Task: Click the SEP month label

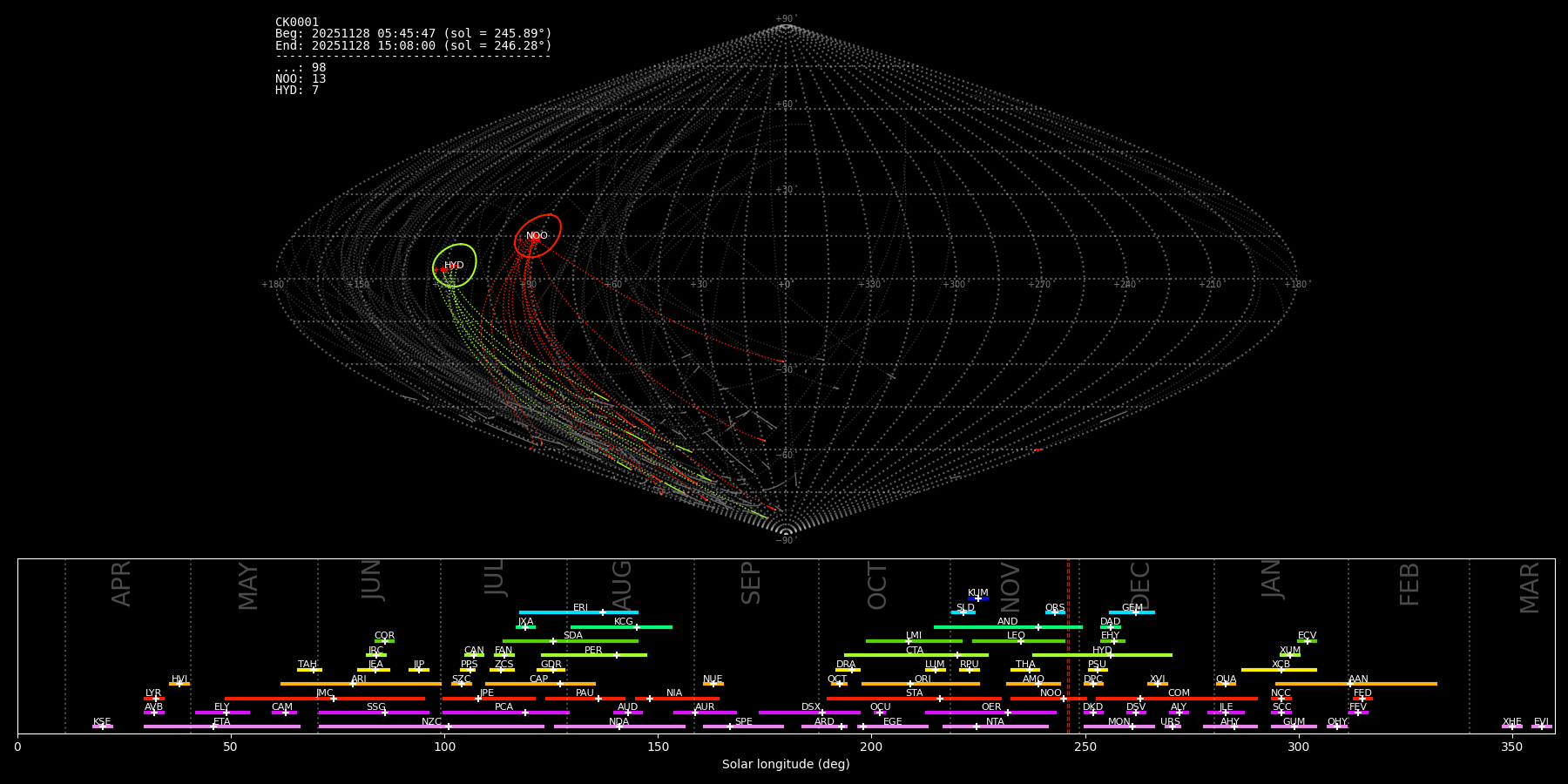Action: (751, 583)
